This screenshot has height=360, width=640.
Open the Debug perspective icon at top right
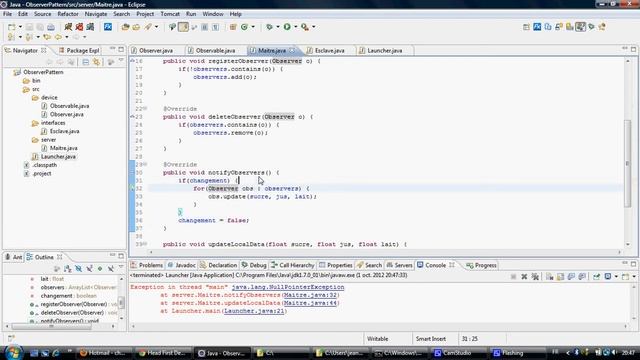click(591, 27)
